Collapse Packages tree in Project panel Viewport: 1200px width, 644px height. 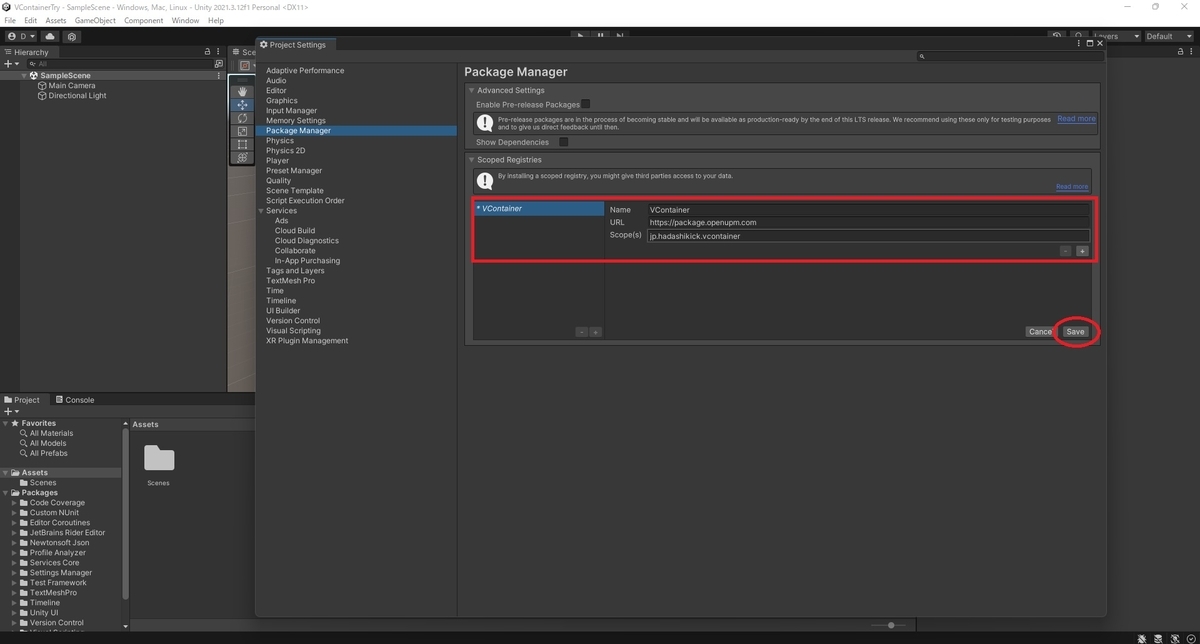pyautogui.click(x=6, y=493)
